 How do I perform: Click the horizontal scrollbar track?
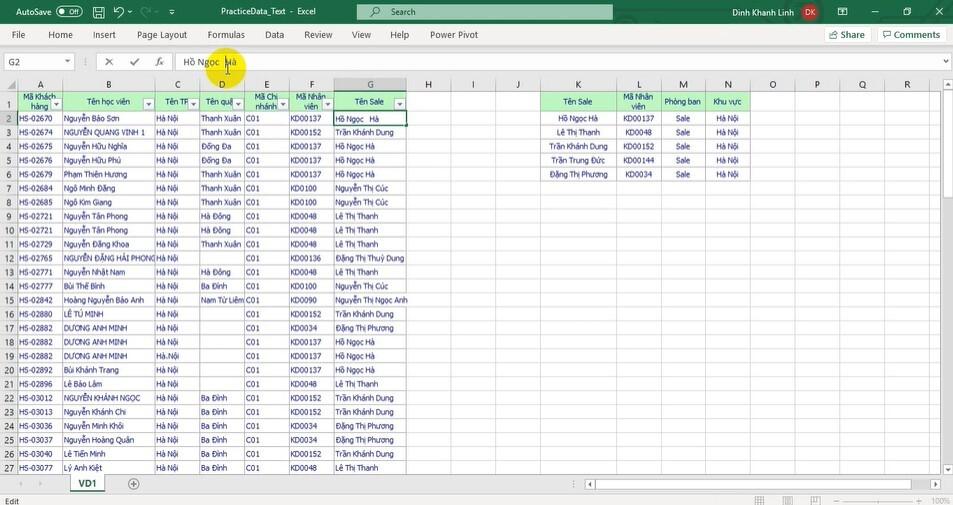(x=762, y=484)
